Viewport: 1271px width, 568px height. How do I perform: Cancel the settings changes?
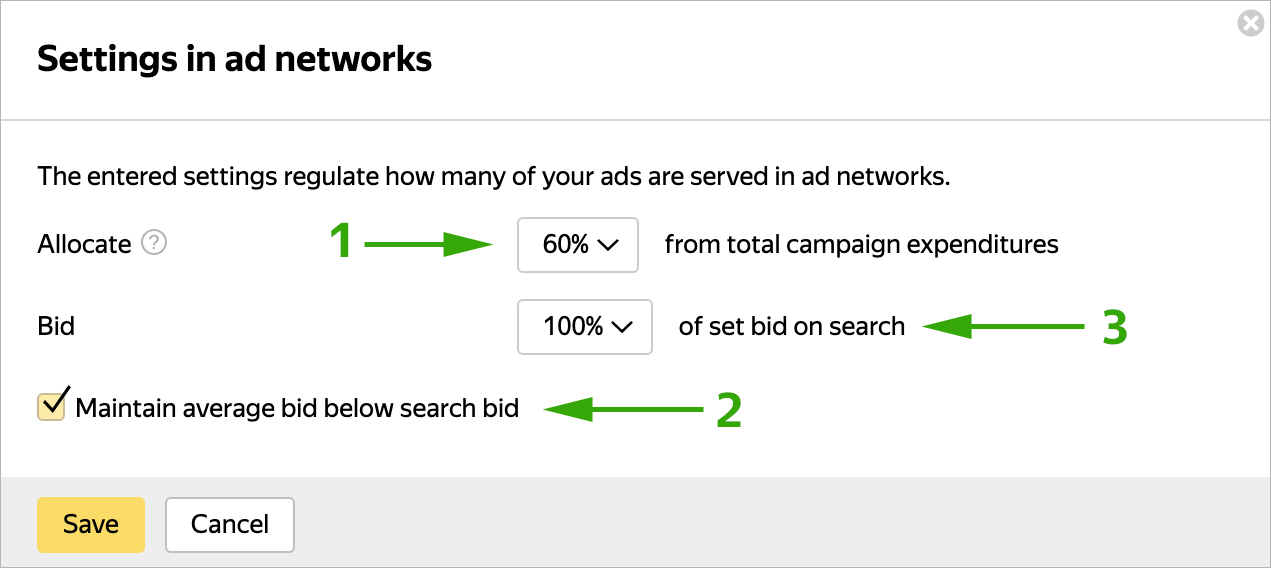coord(230,525)
